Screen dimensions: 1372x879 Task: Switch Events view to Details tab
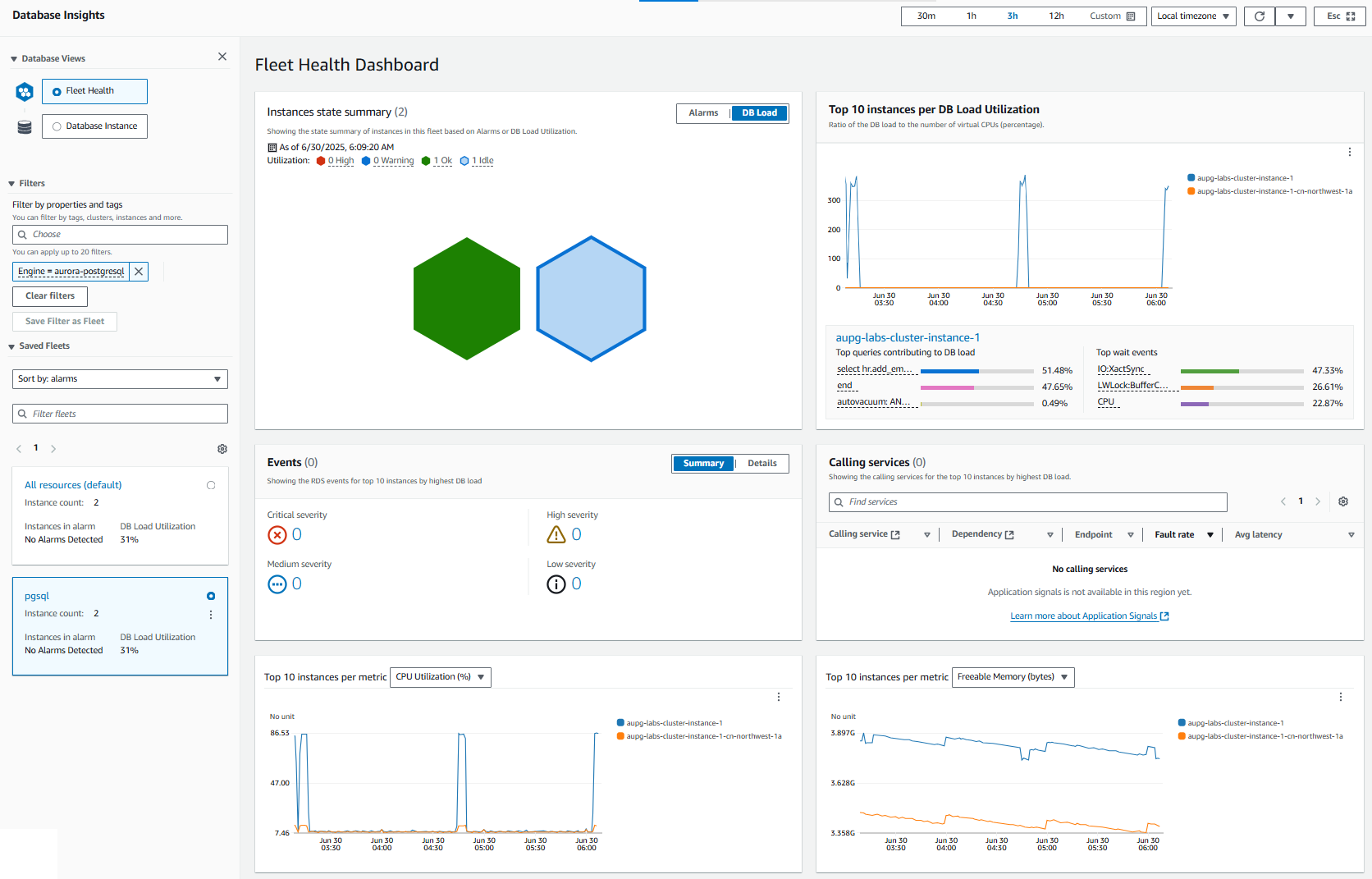click(762, 464)
